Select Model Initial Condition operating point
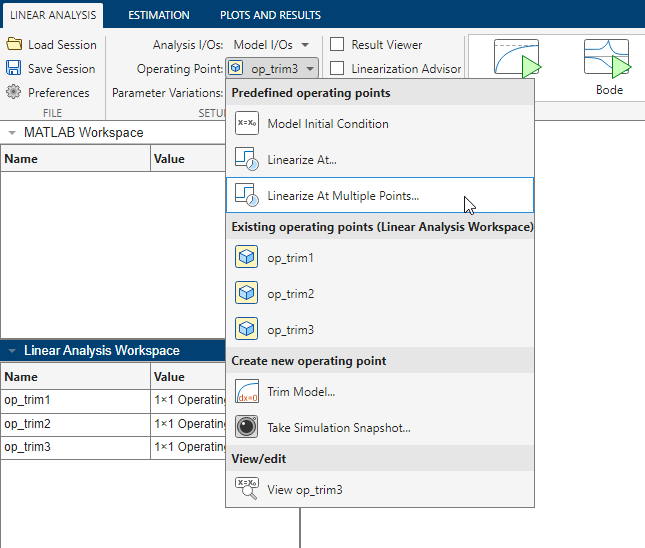This screenshot has height=548, width=645. tap(327, 124)
